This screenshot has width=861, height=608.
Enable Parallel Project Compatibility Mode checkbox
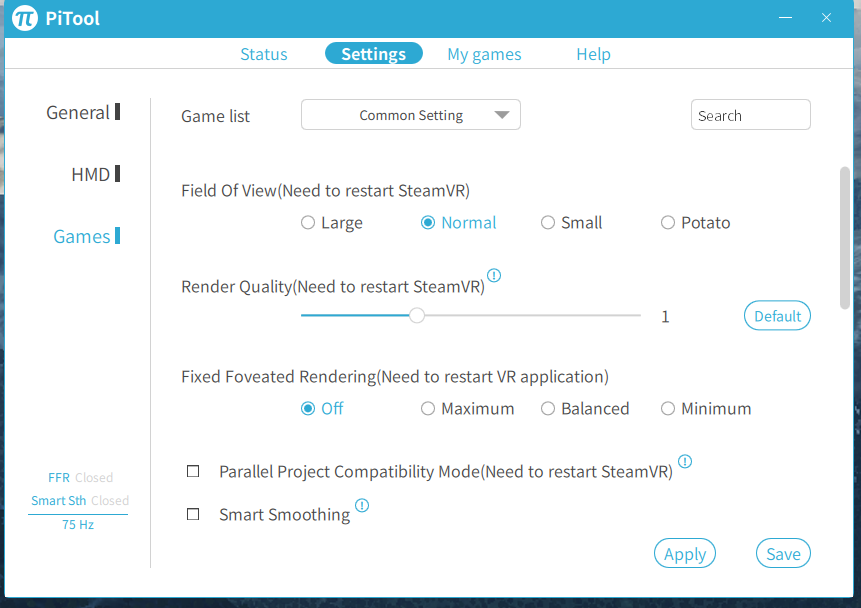tap(193, 471)
